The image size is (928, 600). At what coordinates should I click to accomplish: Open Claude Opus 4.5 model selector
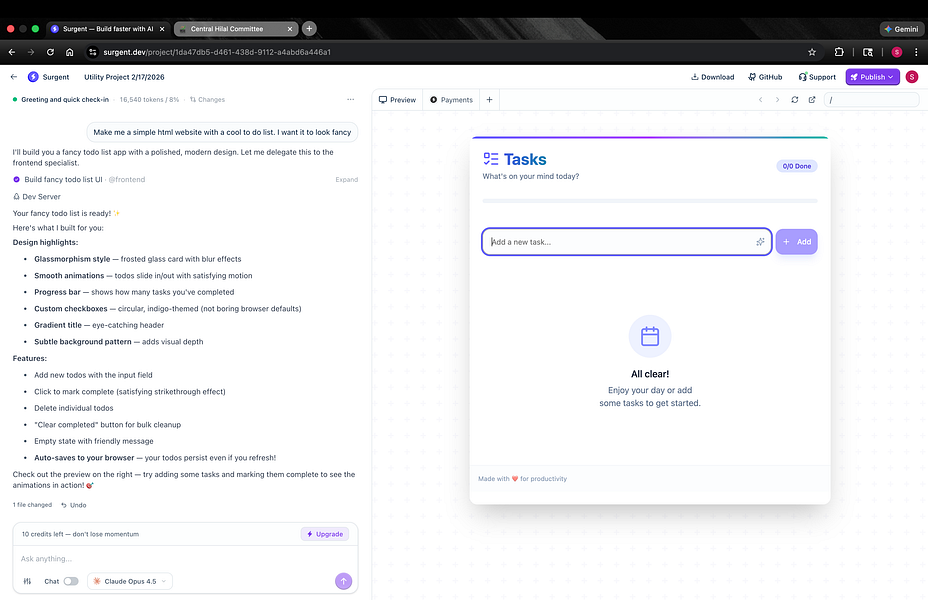coord(130,581)
